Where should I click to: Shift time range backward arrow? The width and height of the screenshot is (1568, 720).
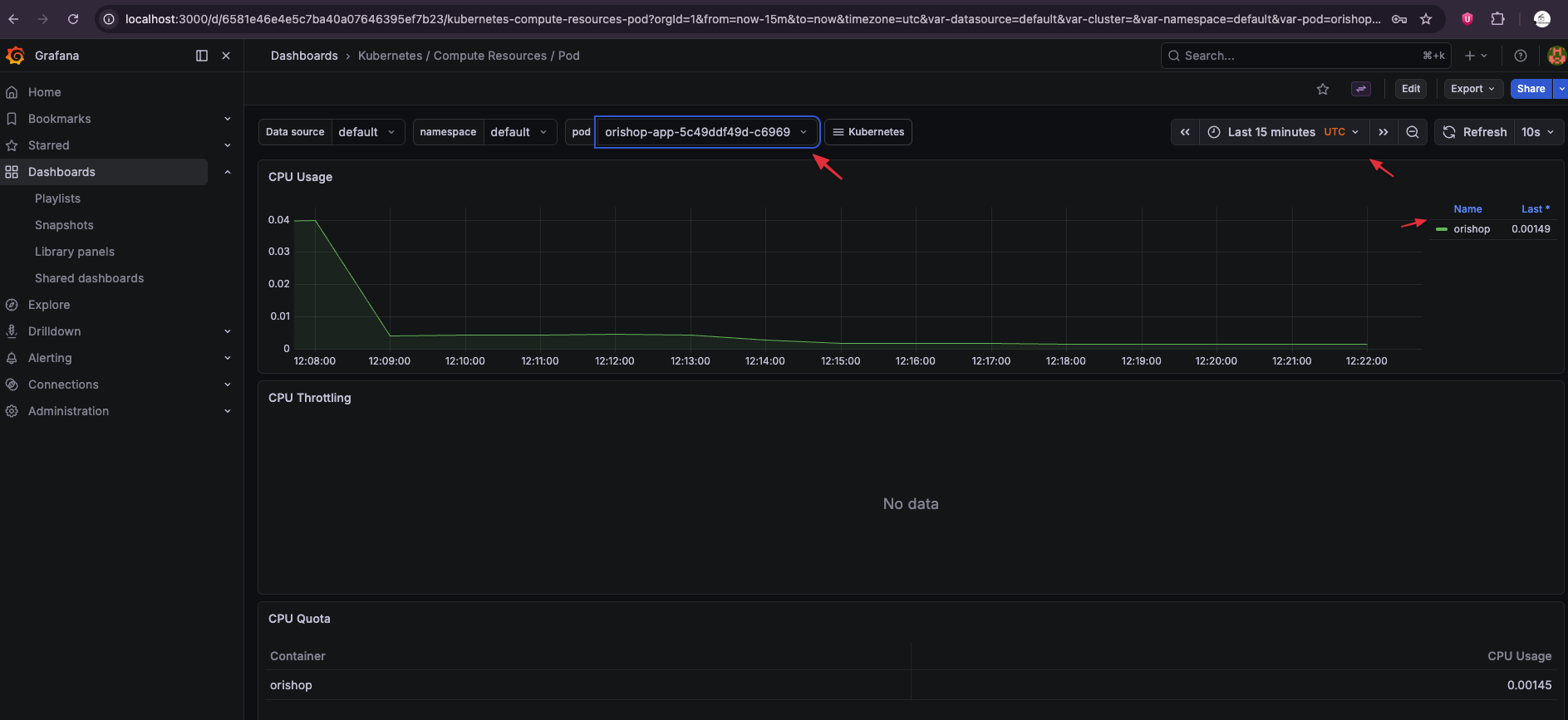[x=1185, y=132]
